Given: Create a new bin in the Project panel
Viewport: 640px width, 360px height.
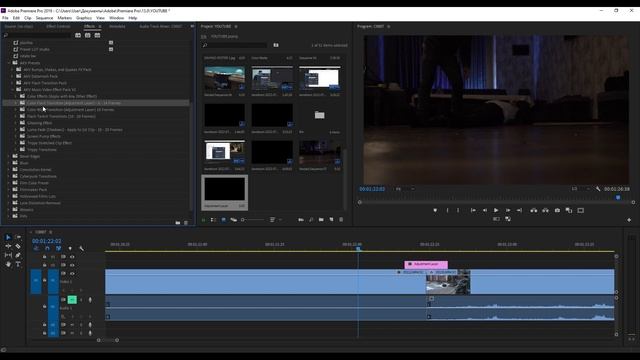Looking at the screenshot, I should point(321,220).
